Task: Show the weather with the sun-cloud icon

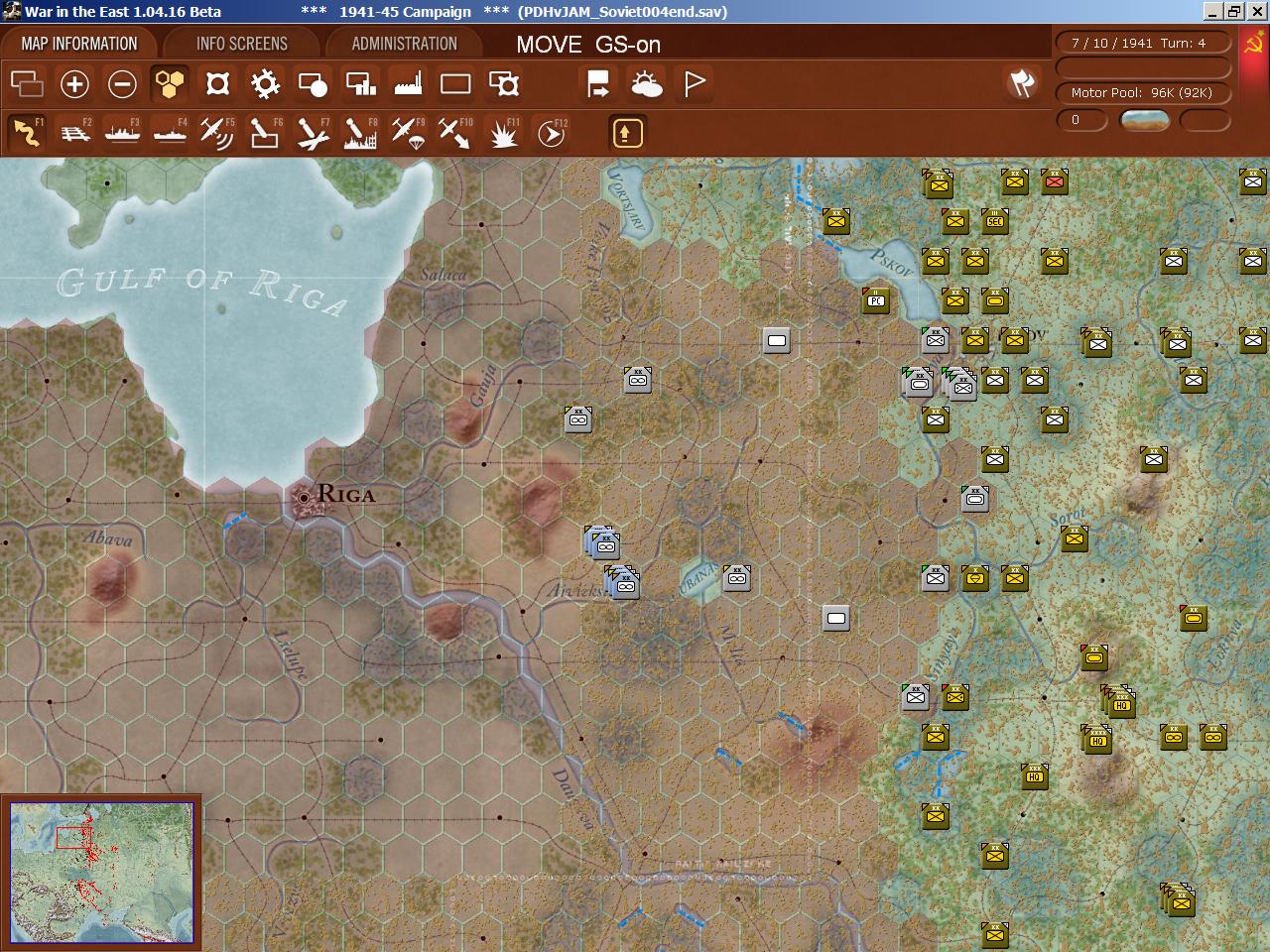Action: (x=646, y=84)
